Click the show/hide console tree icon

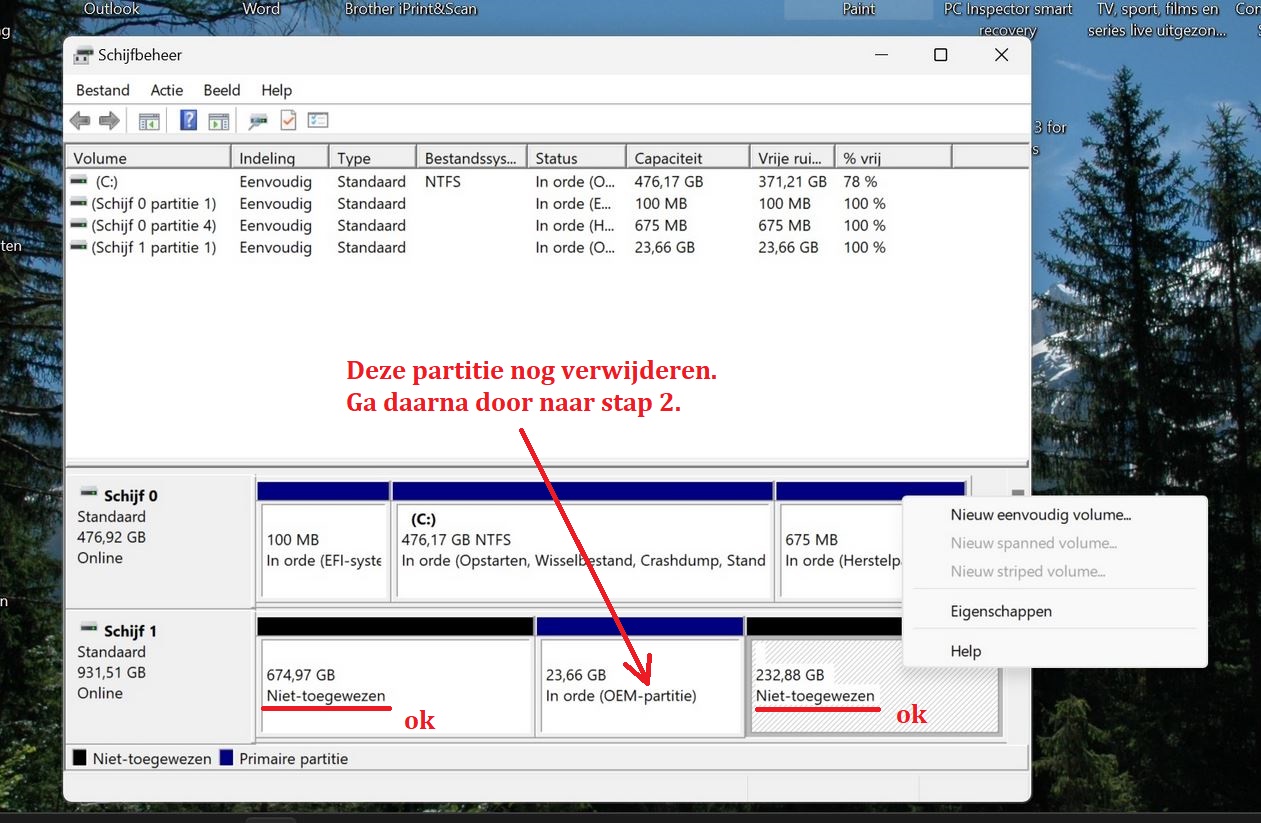149,121
